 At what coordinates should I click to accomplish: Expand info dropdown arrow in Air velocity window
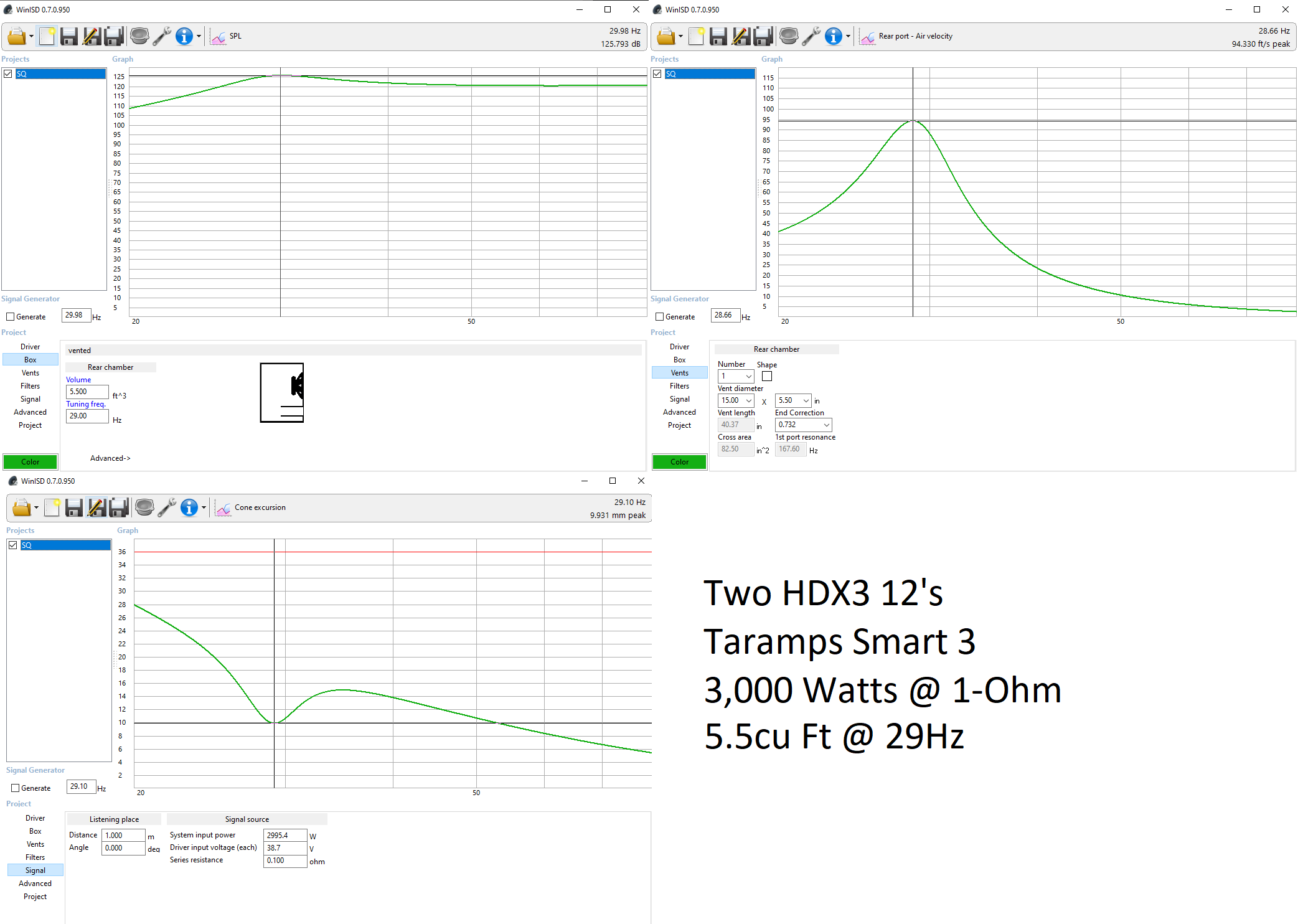[x=848, y=36]
